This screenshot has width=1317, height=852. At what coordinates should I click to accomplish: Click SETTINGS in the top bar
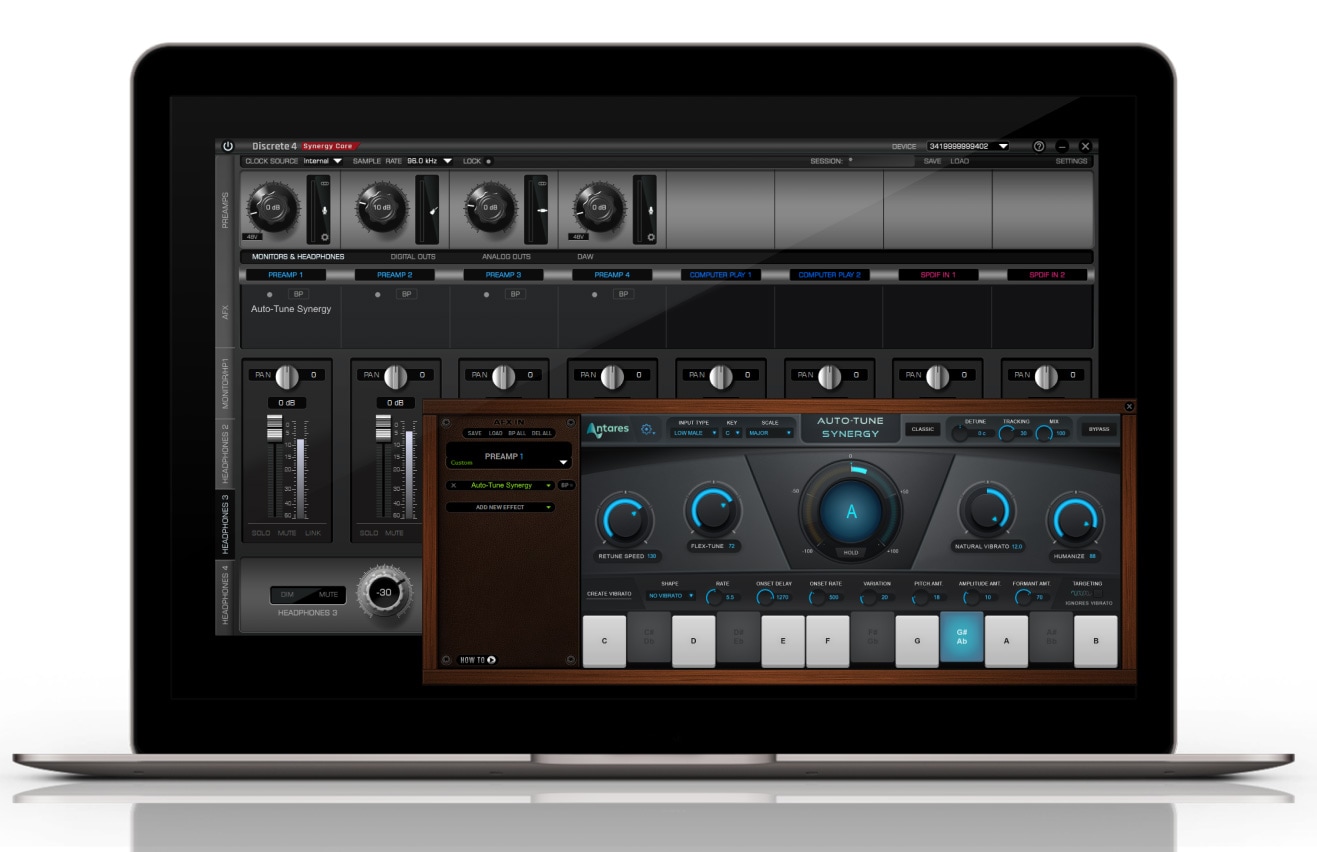(1071, 161)
